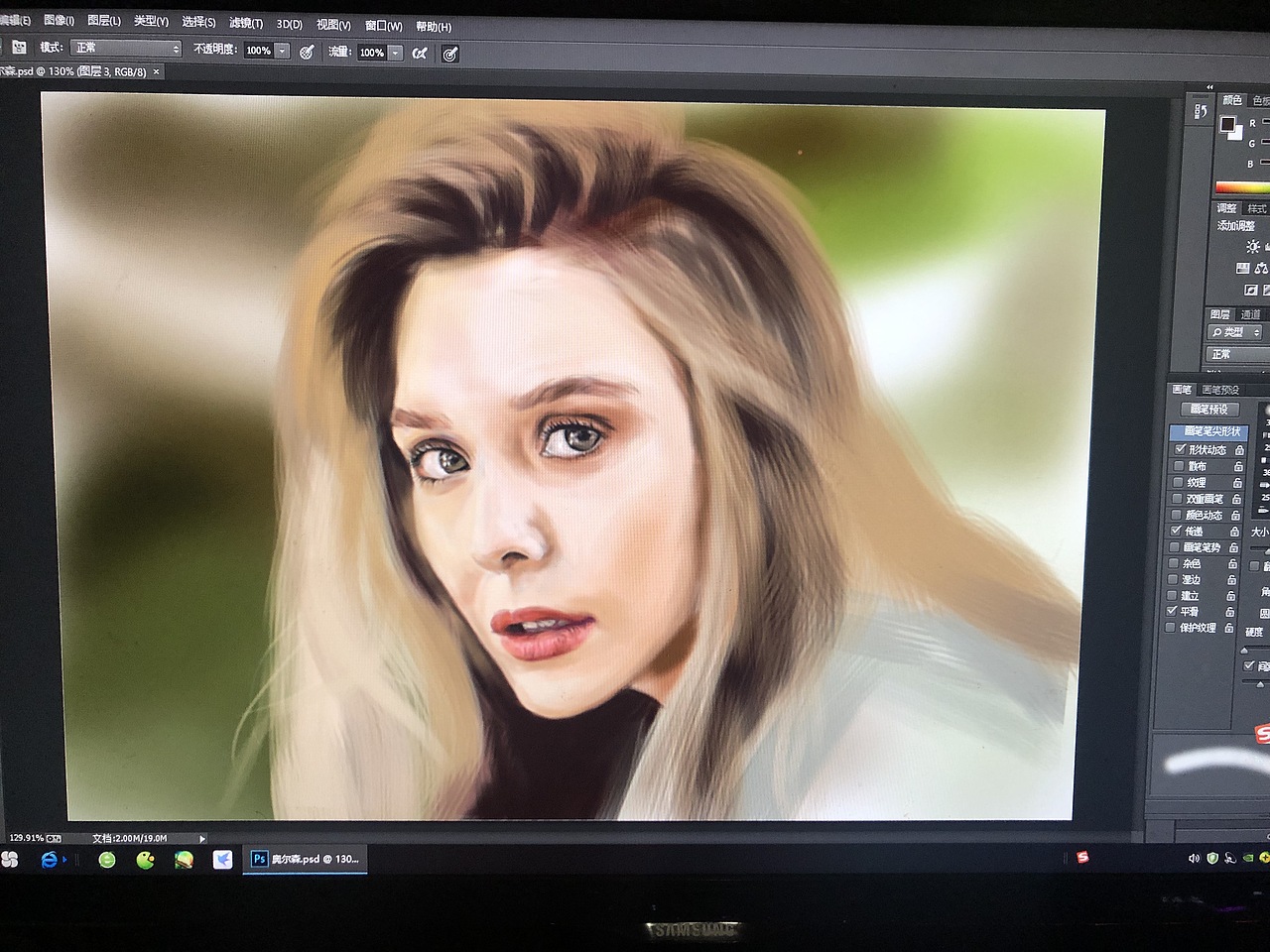
Task: Open the brush preset picker folder icon
Action: (19, 48)
